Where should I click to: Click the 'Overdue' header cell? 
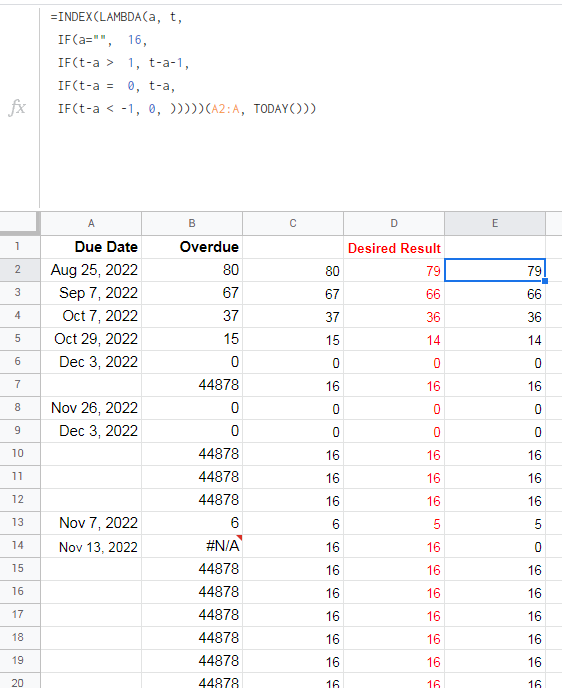point(192,247)
